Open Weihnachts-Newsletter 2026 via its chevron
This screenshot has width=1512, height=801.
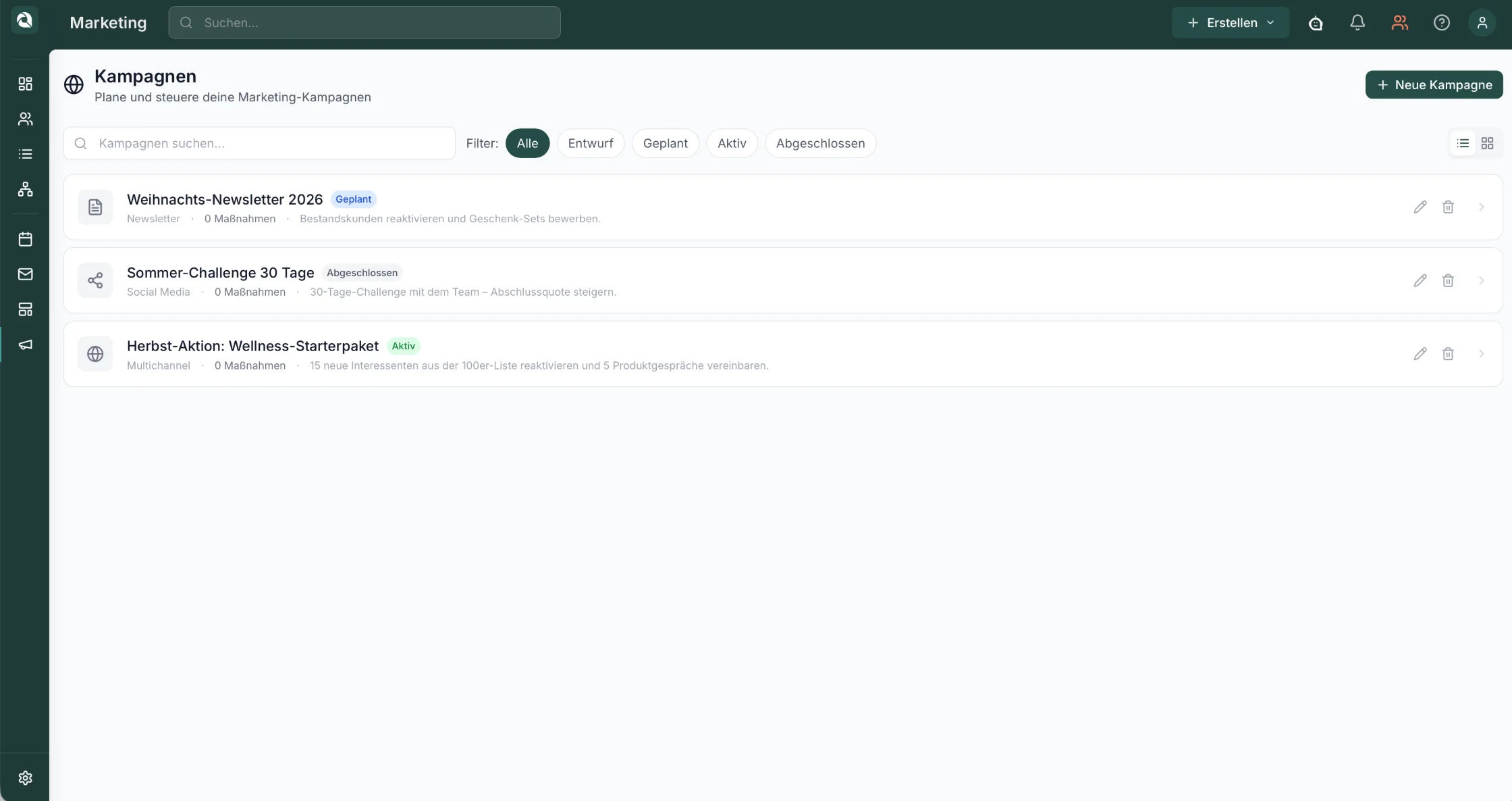point(1482,207)
